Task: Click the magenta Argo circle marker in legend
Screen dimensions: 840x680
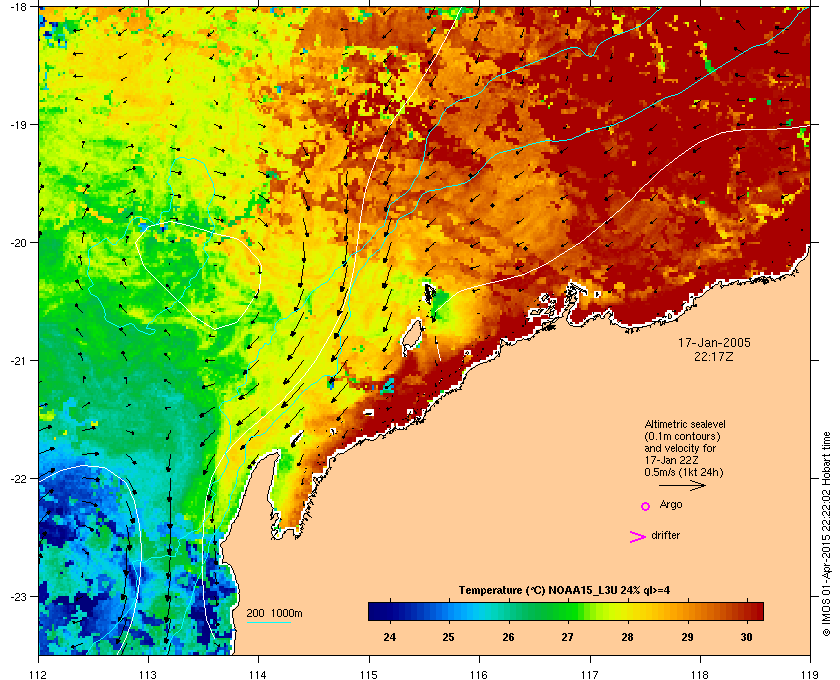Action: click(646, 506)
